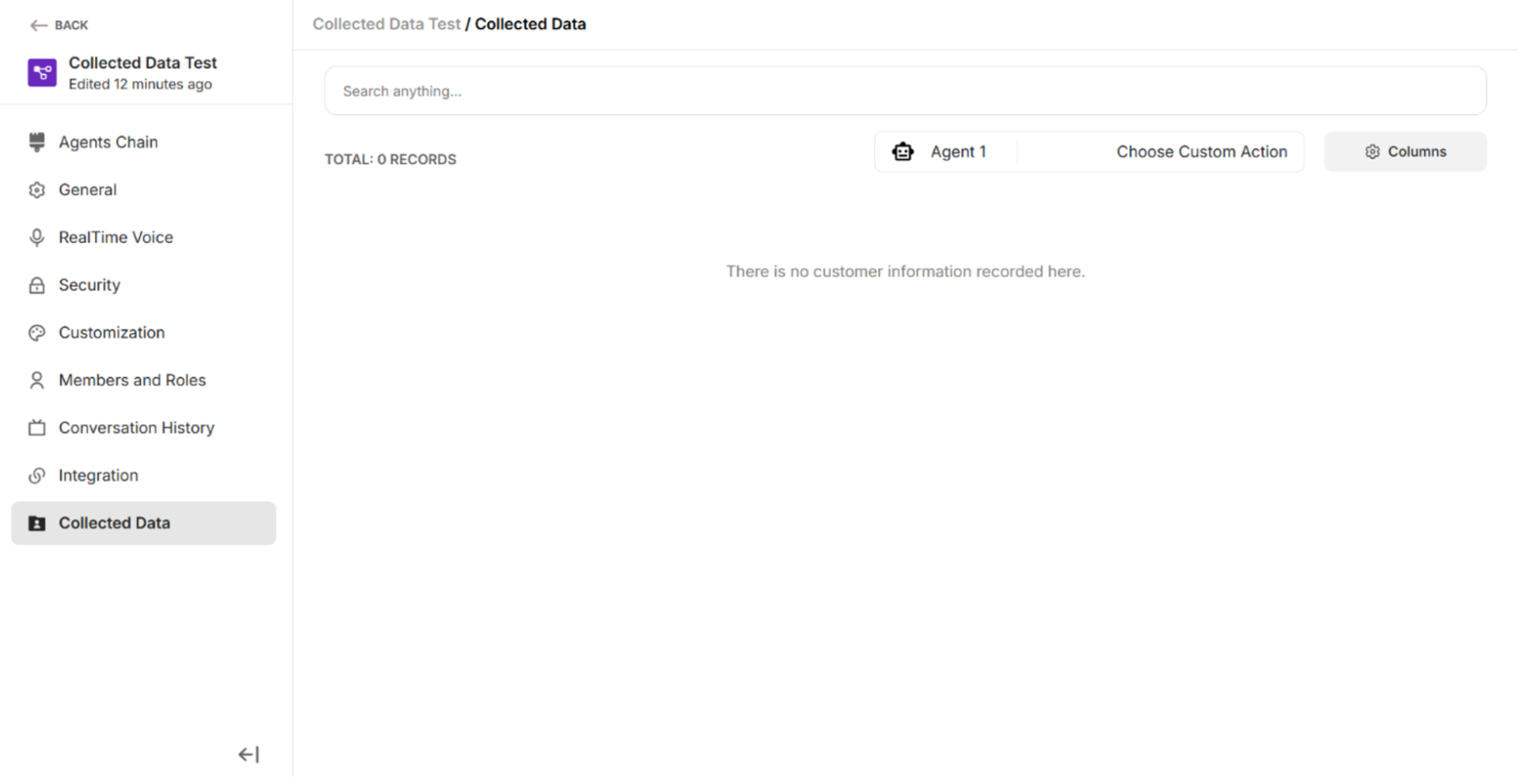The height and width of the screenshot is (784, 1522).
Task: Select the Collected Data folder icon
Action: click(x=36, y=522)
